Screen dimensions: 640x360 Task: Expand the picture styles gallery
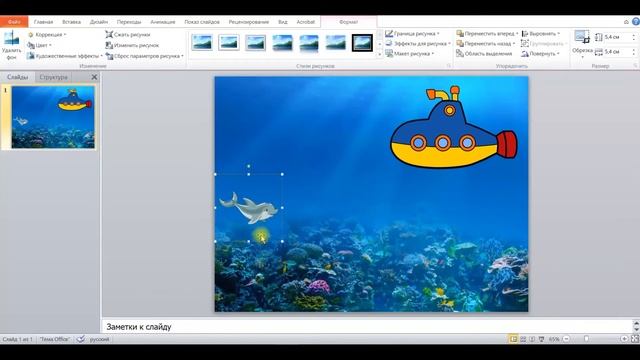pos(380,54)
